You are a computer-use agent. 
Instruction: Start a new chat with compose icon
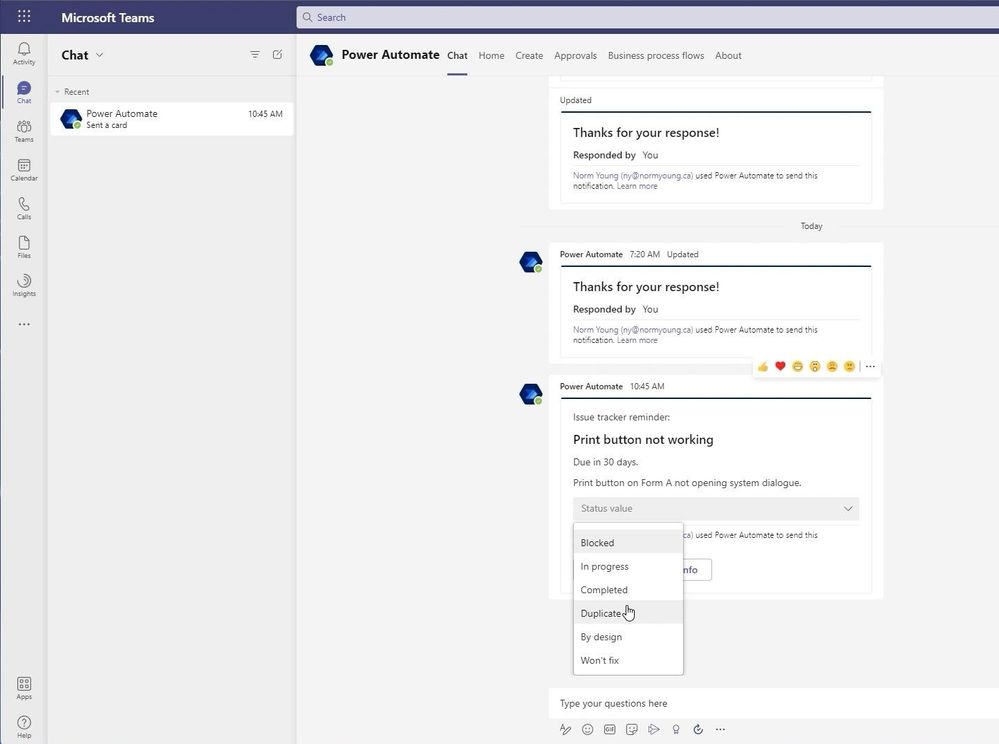coord(277,55)
